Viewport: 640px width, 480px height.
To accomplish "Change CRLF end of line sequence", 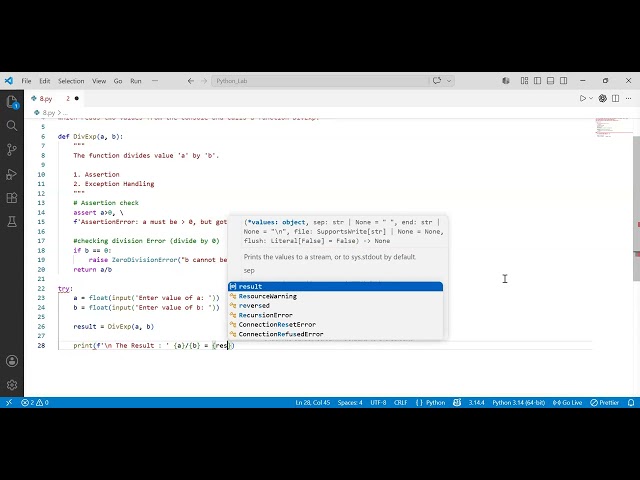I will coord(400,402).
